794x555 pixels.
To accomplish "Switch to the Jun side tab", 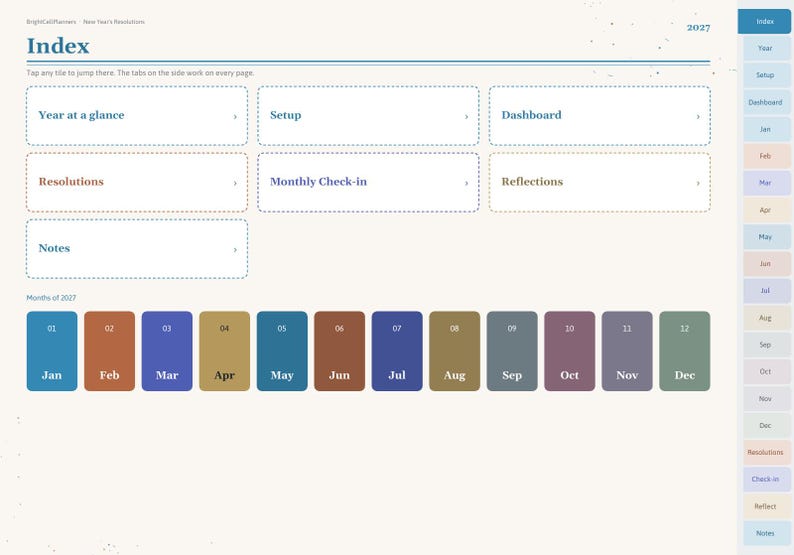I will point(767,264).
